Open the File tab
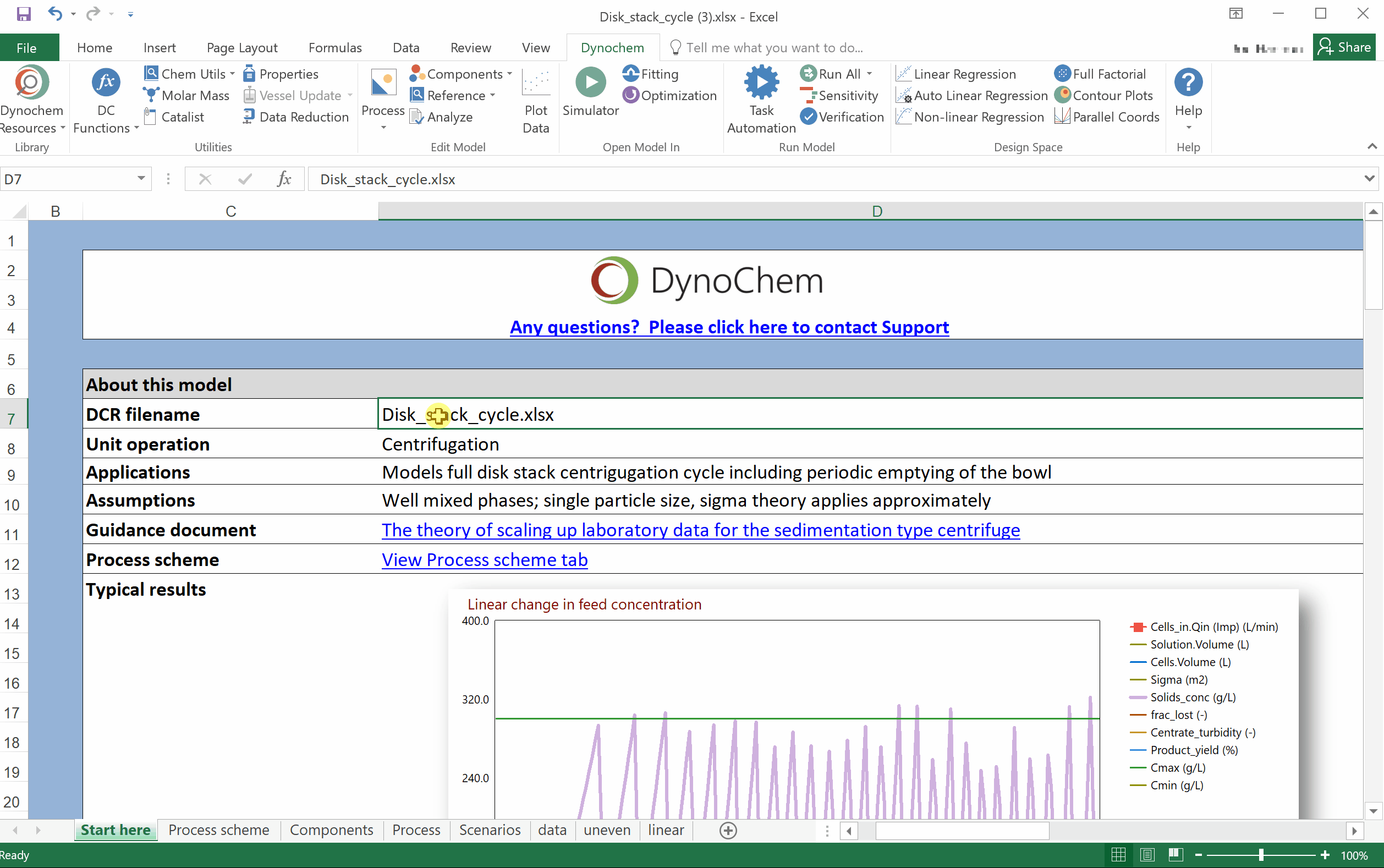The image size is (1384, 868). [26, 48]
